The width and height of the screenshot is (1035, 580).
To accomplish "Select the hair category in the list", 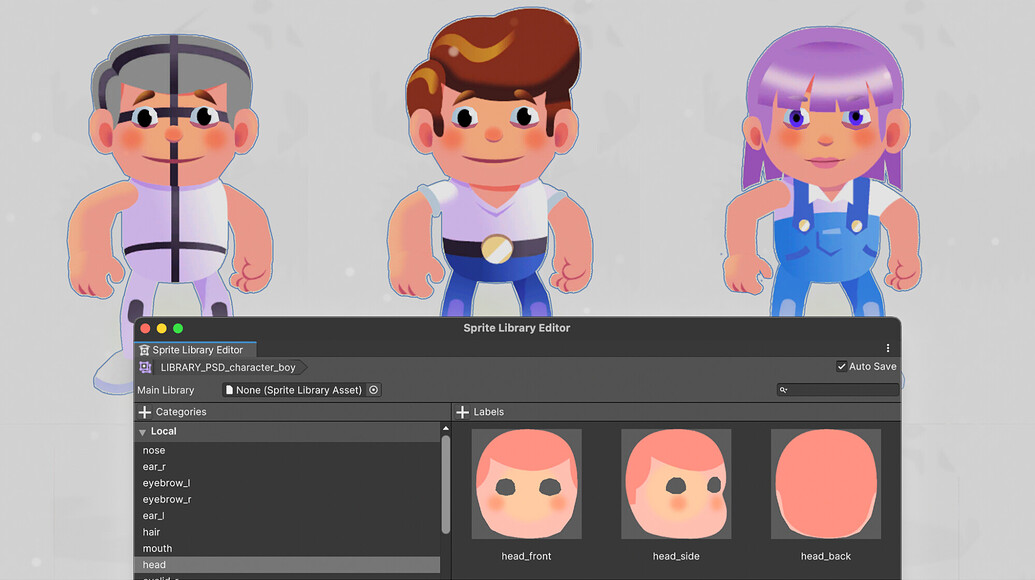I will pyautogui.click(x=200, y=531).
